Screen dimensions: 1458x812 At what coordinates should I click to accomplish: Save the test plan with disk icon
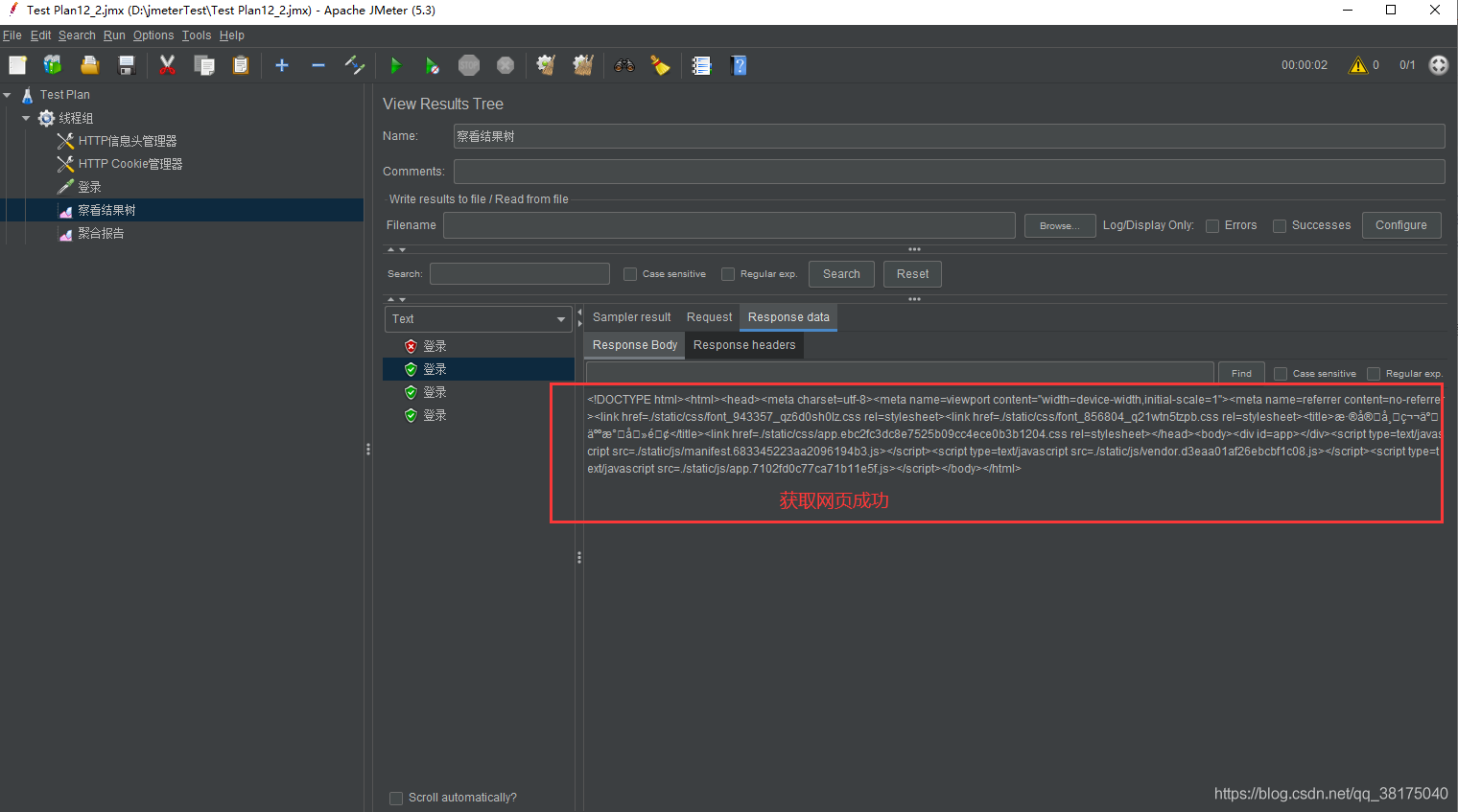pyautogui.click(x=126, y=65)
